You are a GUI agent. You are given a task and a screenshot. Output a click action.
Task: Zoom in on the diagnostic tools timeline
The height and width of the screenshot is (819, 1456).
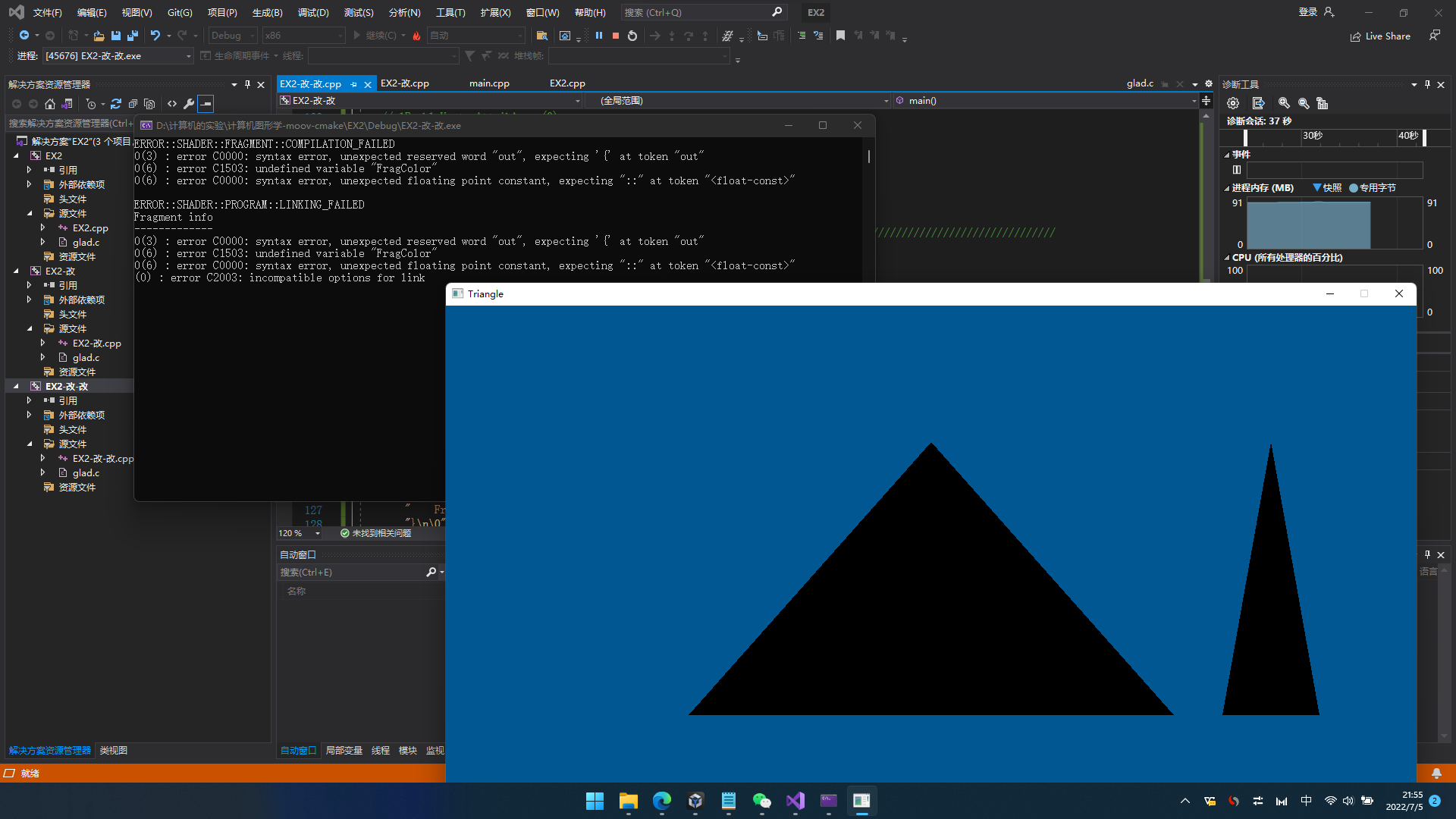(1284, 103)
